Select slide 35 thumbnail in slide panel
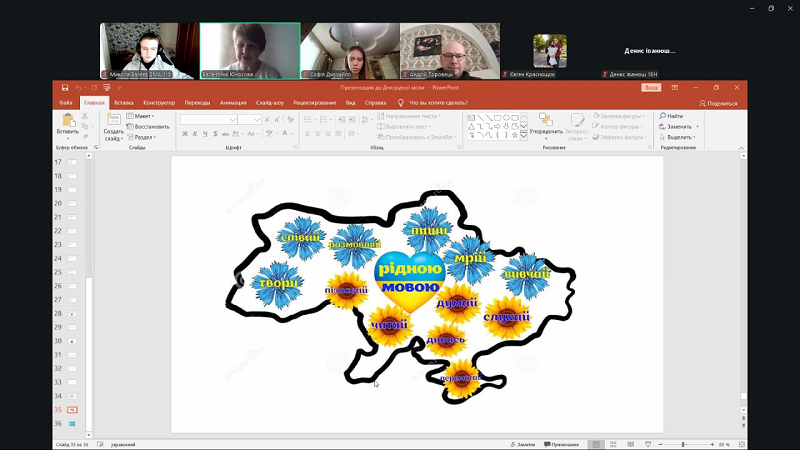Screen dimensions: 800x450 72,410
